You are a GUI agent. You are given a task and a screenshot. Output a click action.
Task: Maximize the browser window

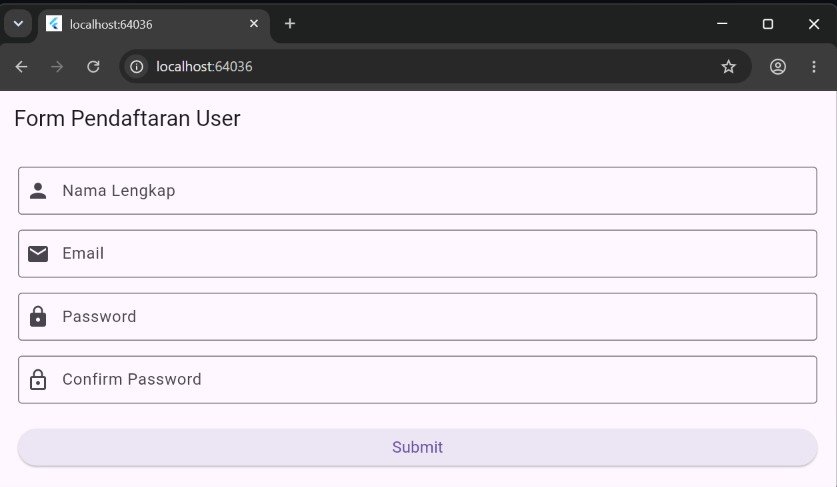pos(768,23)
